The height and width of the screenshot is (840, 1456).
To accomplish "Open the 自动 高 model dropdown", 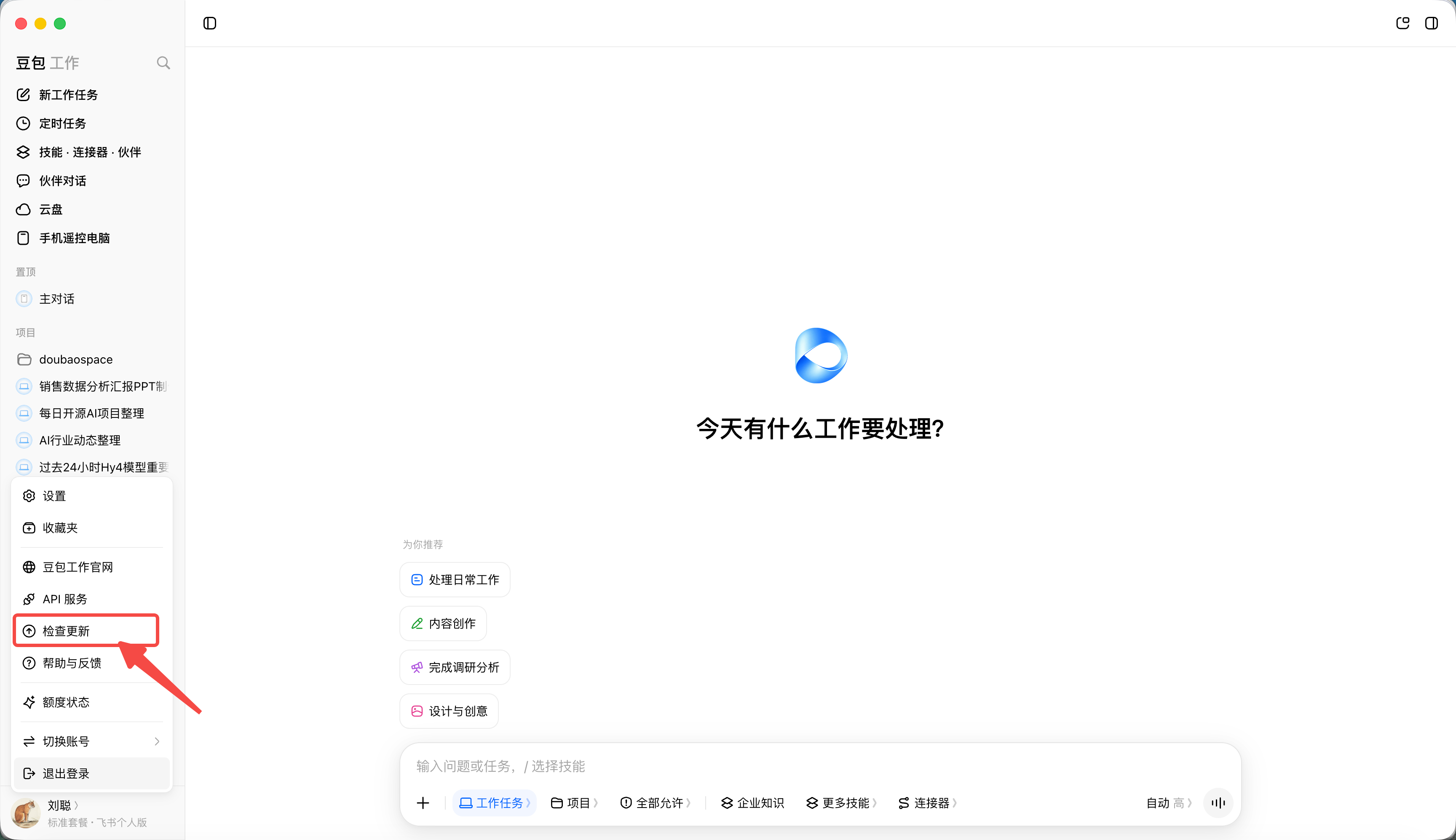I will (1169, 803).
